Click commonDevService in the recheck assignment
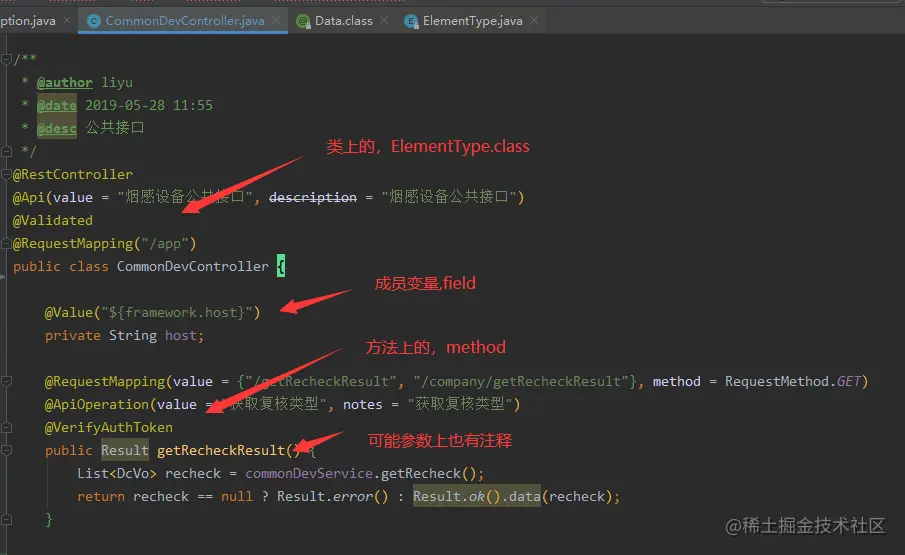 click(309, 474)
